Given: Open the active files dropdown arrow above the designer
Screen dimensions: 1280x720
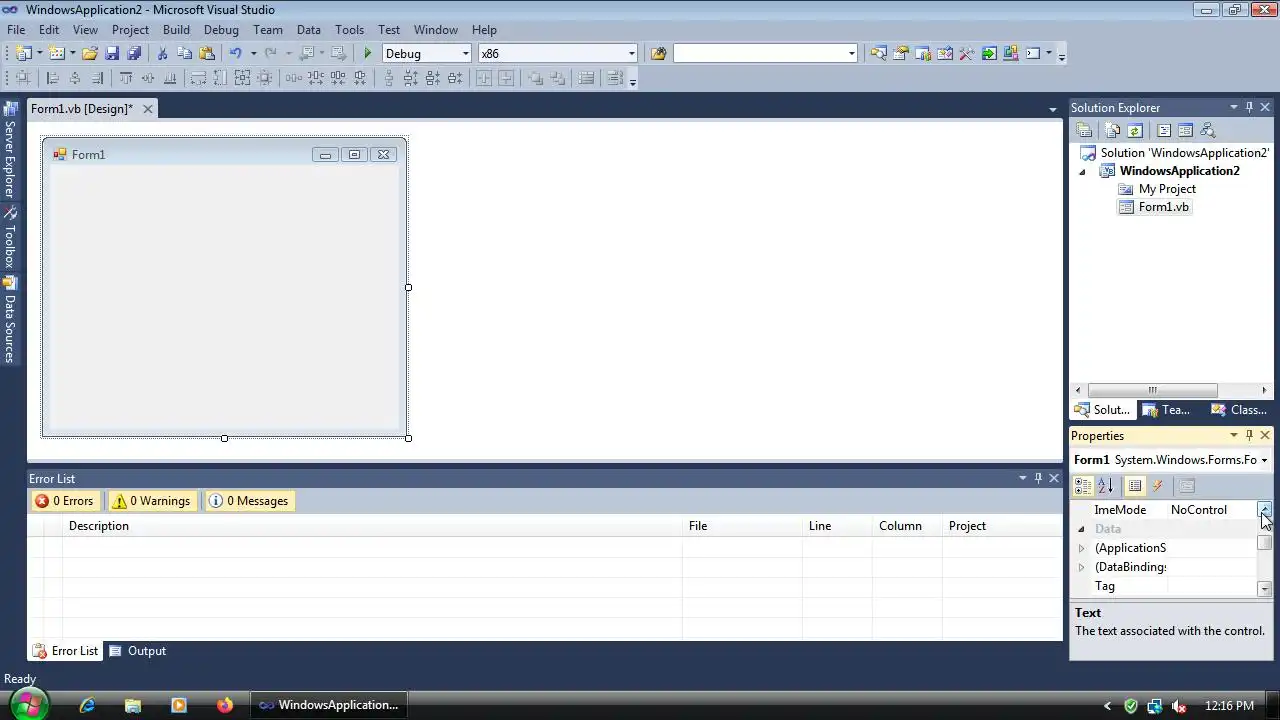Looking at the screenshot, I should (1052, 109).
